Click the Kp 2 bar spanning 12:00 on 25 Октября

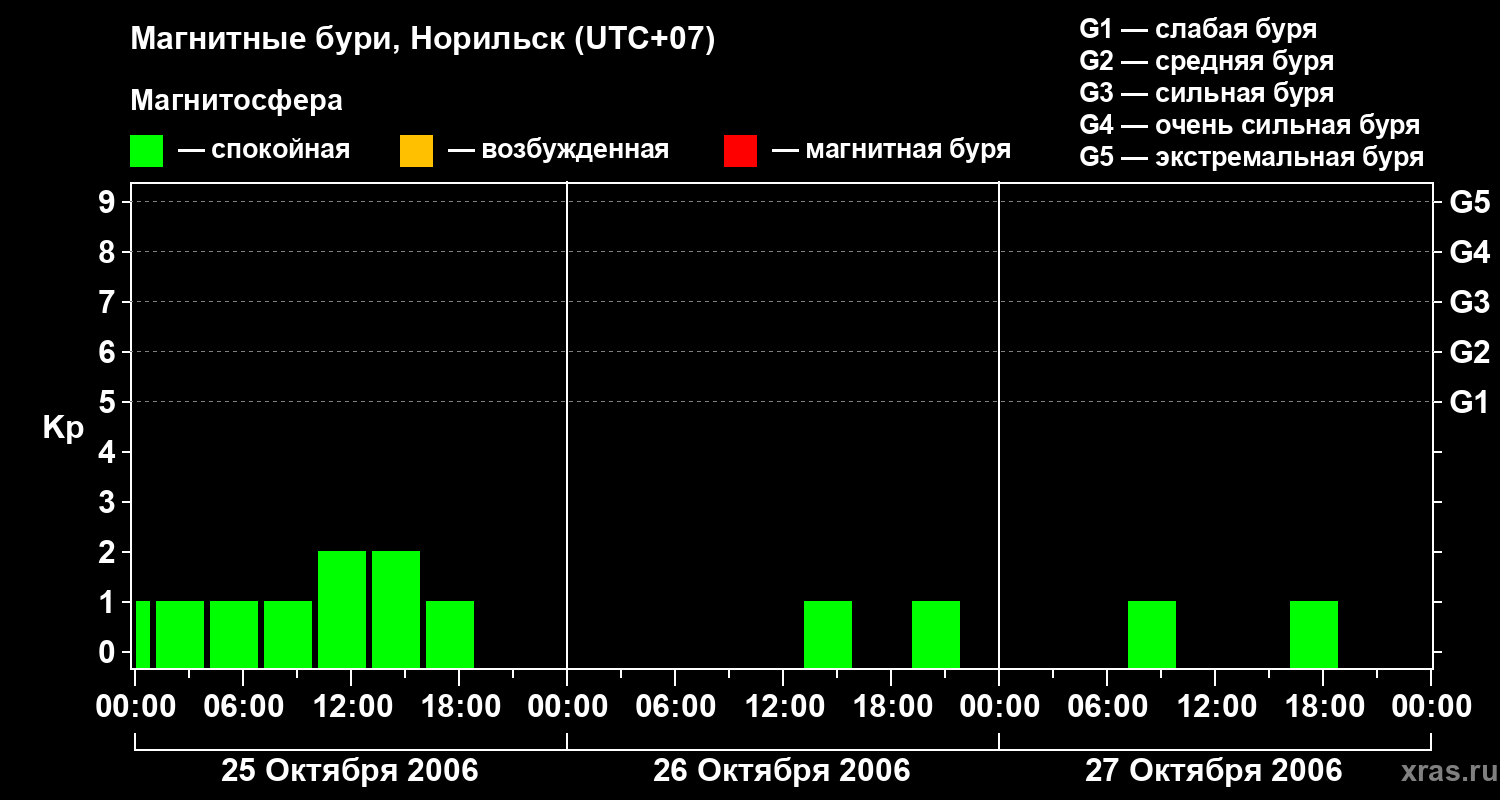point(342,609)
